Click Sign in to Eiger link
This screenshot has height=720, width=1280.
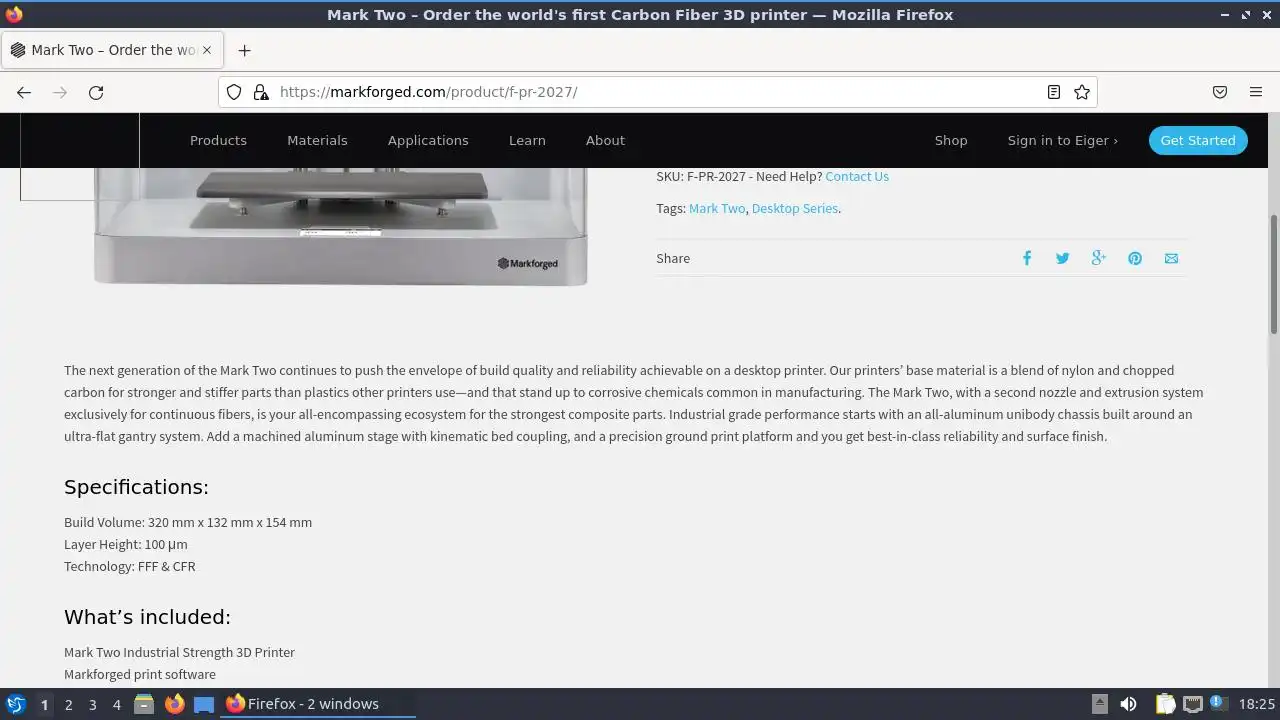1062,140
